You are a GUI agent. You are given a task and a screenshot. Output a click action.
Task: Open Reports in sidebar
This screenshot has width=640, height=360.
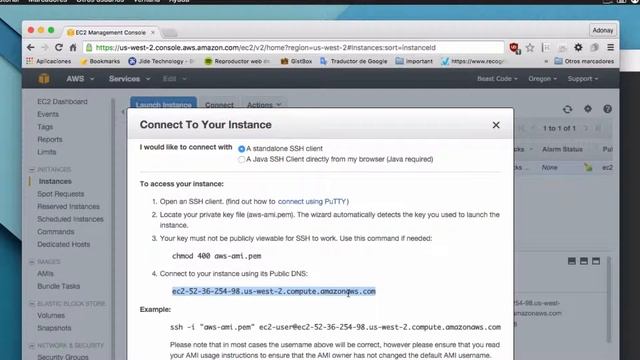coord(50,140)
